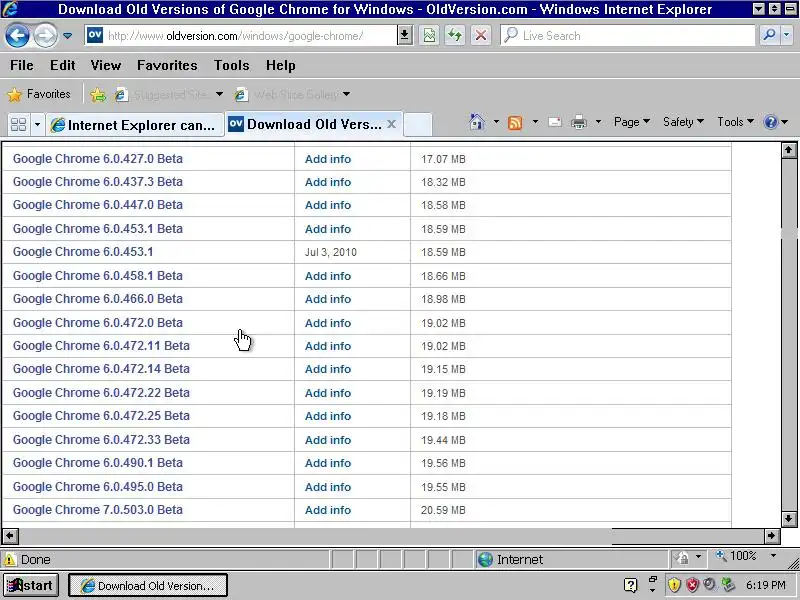Open Google Chrome 6.0.472.11 Beta link

pyautogui.click(x=101, y=346)
